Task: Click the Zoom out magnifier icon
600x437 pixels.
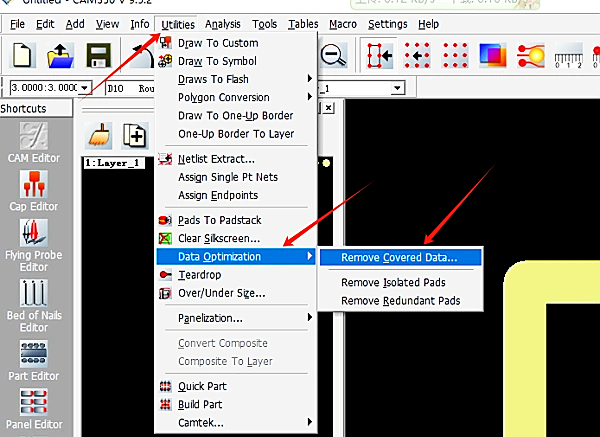Action: click(x=334, y=55)
